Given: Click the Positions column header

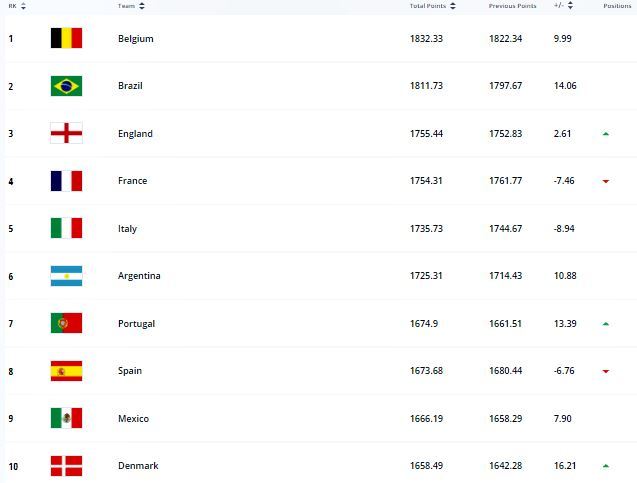Looking at the screenshot, I should (617, 6).
